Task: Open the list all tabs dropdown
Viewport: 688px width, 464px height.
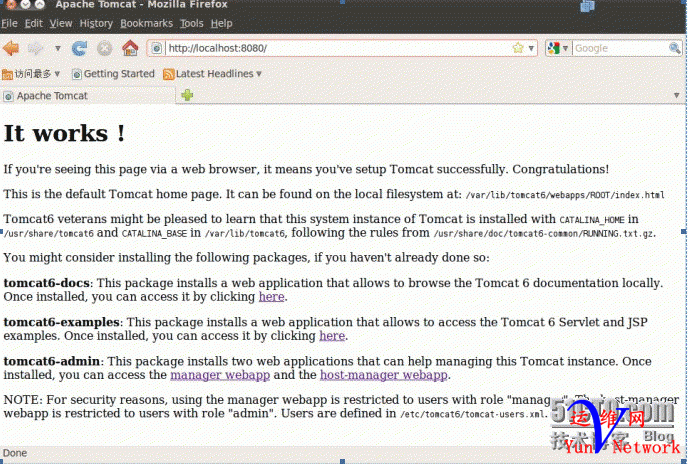Action: (676, 95)
